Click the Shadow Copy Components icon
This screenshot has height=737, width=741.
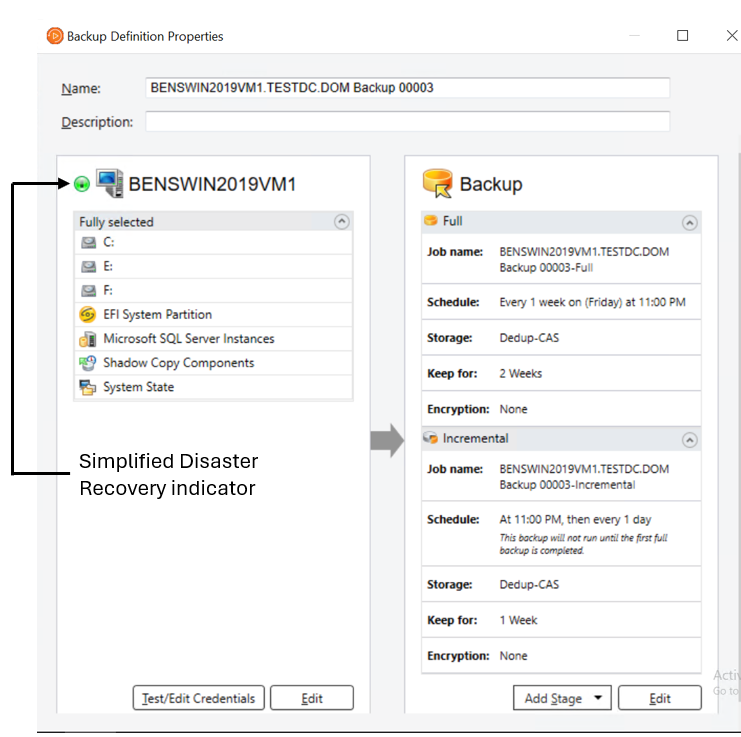click(x=88, y=363)
